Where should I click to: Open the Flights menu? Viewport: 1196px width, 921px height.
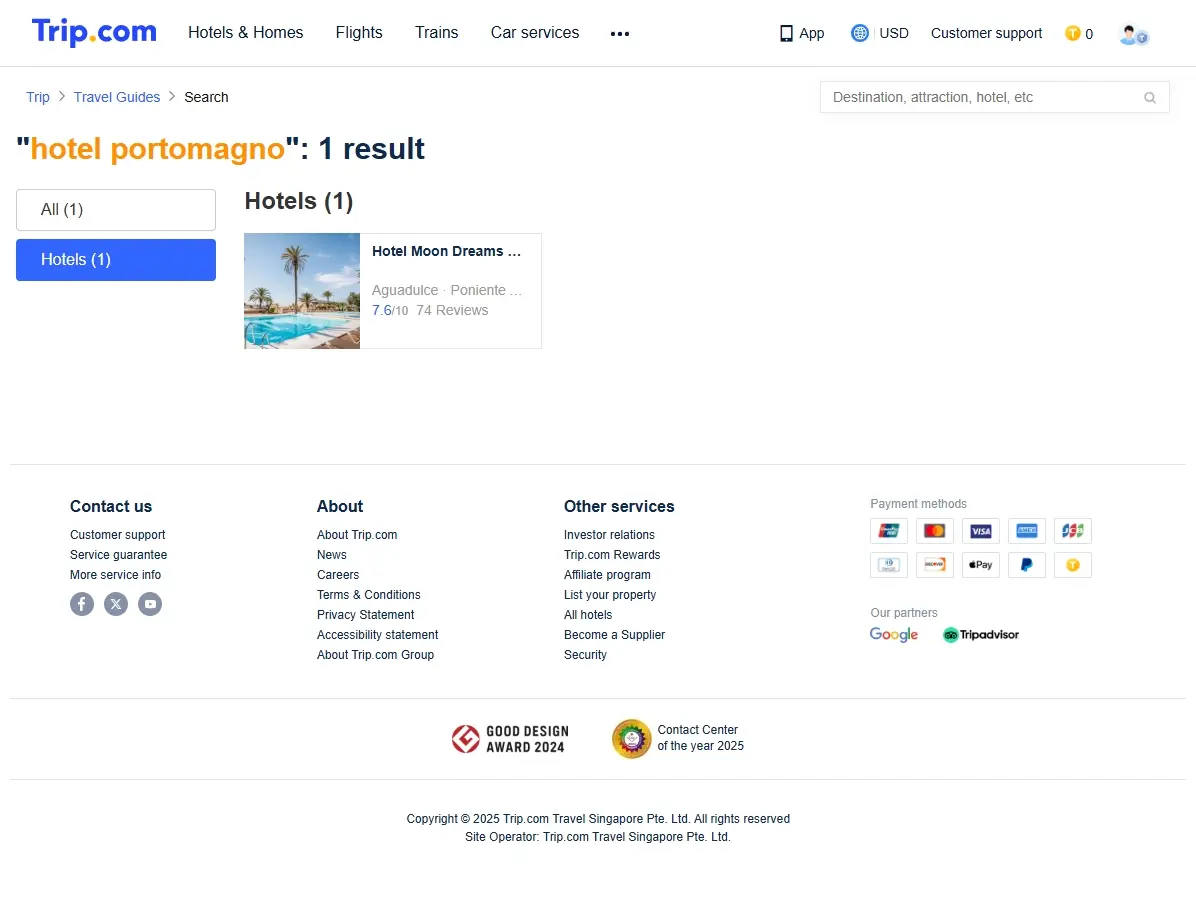[358, 33]
